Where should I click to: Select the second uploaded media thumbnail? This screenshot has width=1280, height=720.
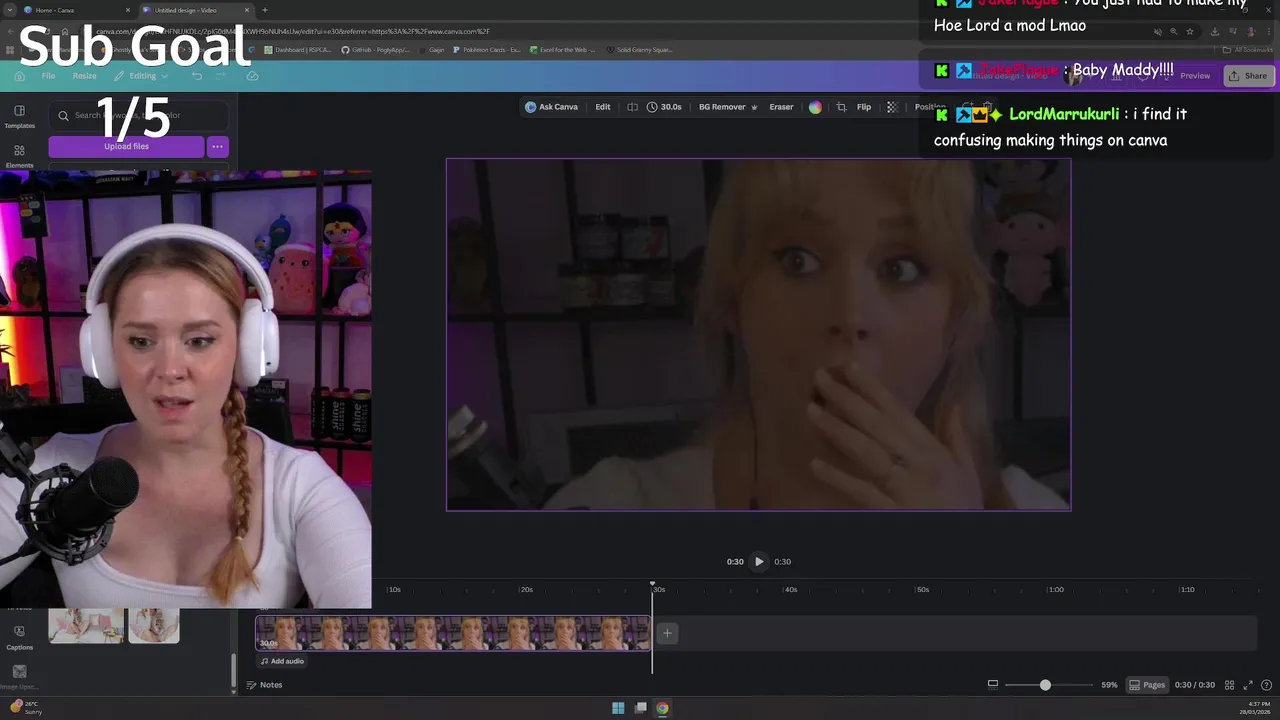pos(154,625)
